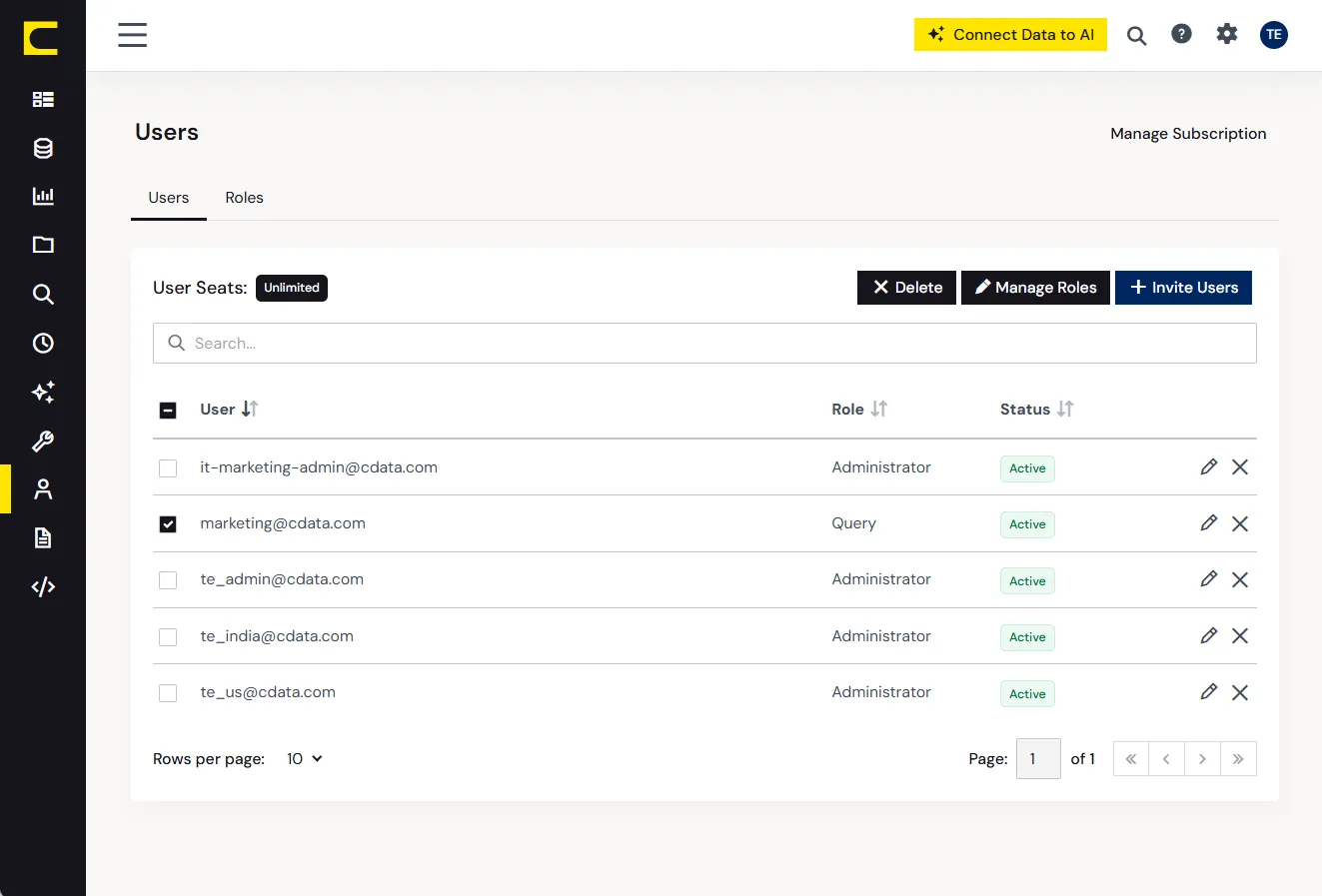1322x896 pixels.
Task: Edit marketing@cdata.com with the pencil icon
Action: click(1208, 522)
